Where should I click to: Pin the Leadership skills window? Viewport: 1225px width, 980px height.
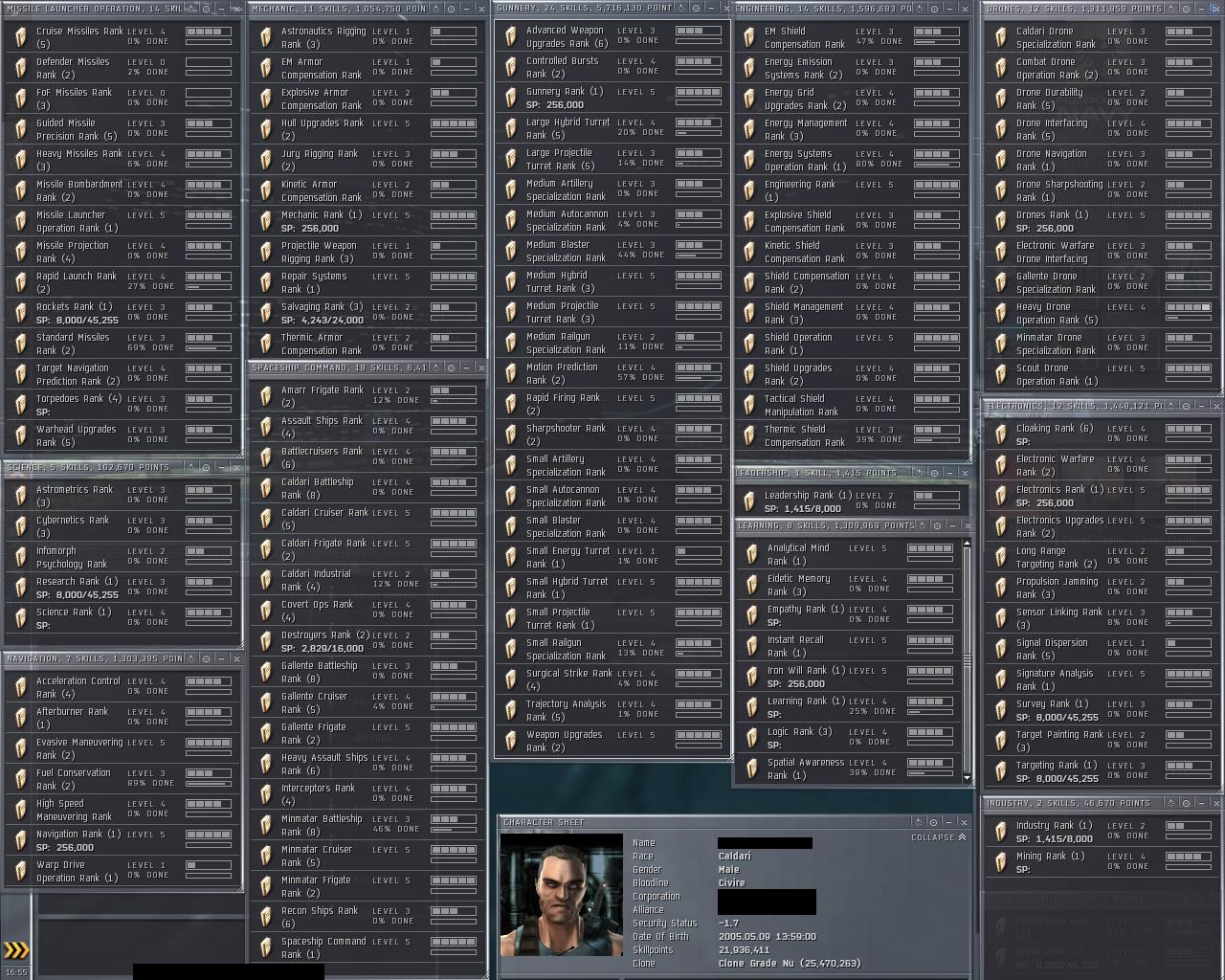pyautogui.click(x=933, y=473)
